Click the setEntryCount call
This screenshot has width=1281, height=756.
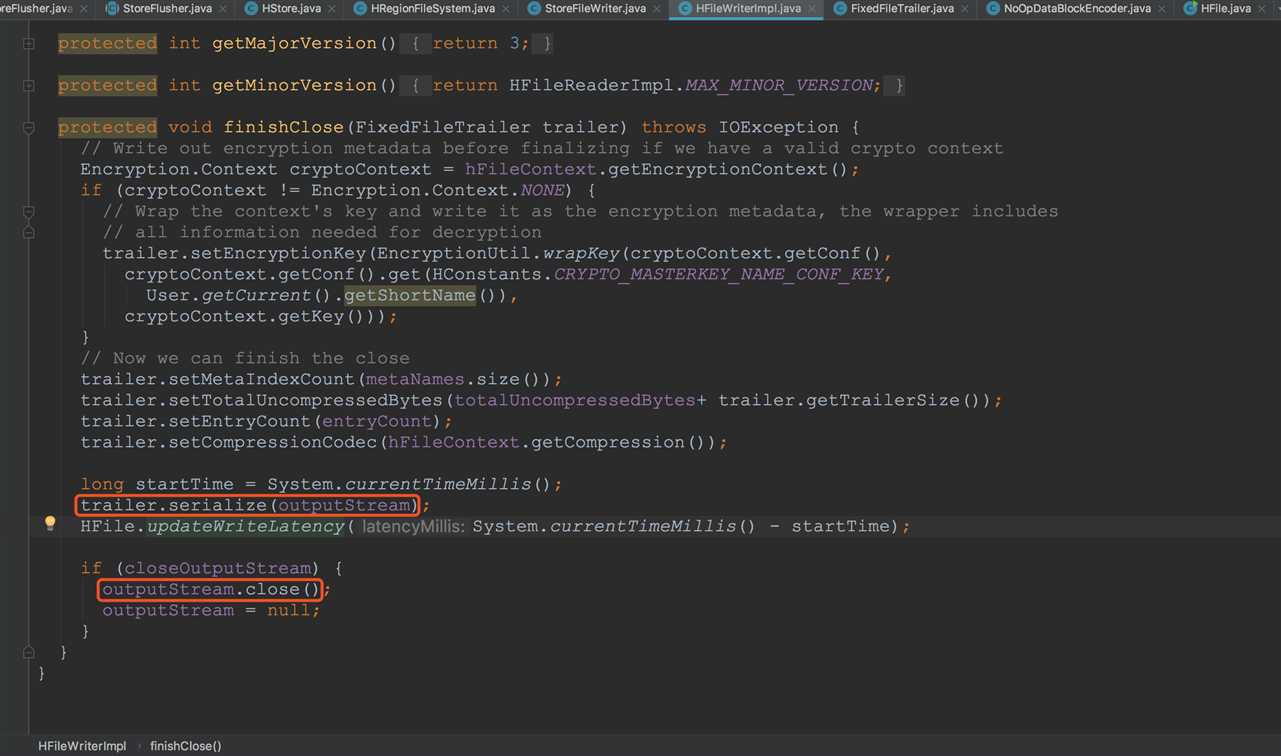[241, 422]
